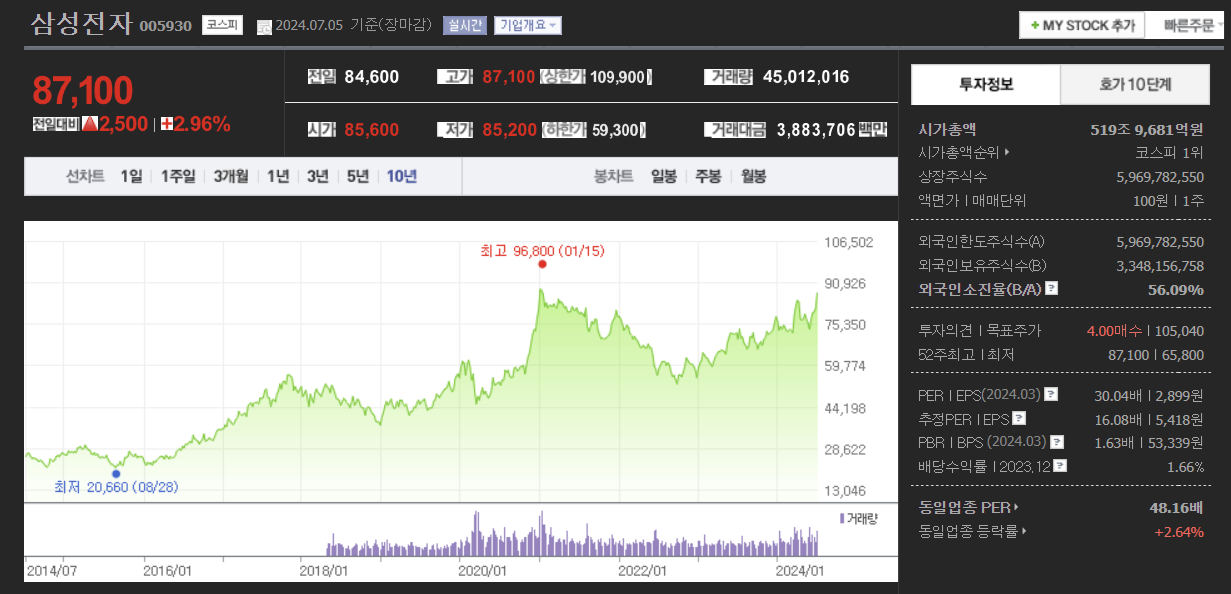Click the 시가 value 85,600
Screen dimensions: 1231x594
click(371, 129)
